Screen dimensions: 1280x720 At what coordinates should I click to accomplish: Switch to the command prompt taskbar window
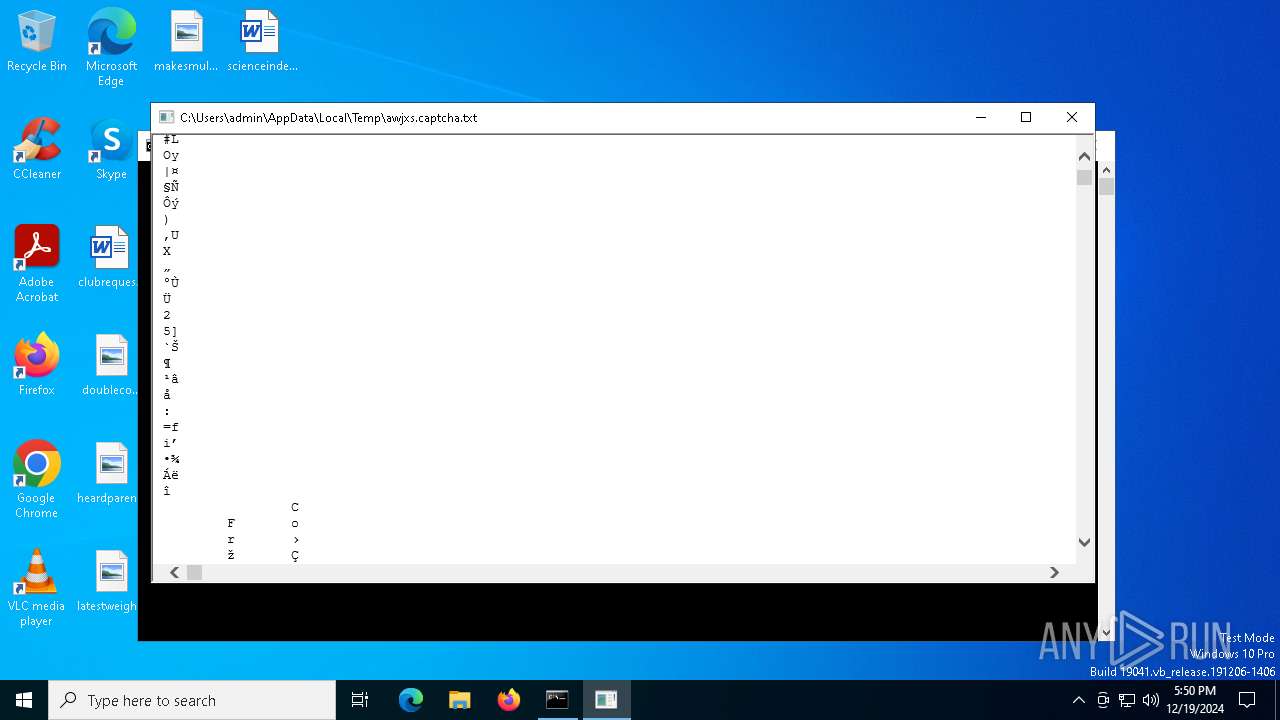click(x=557, y=700)
